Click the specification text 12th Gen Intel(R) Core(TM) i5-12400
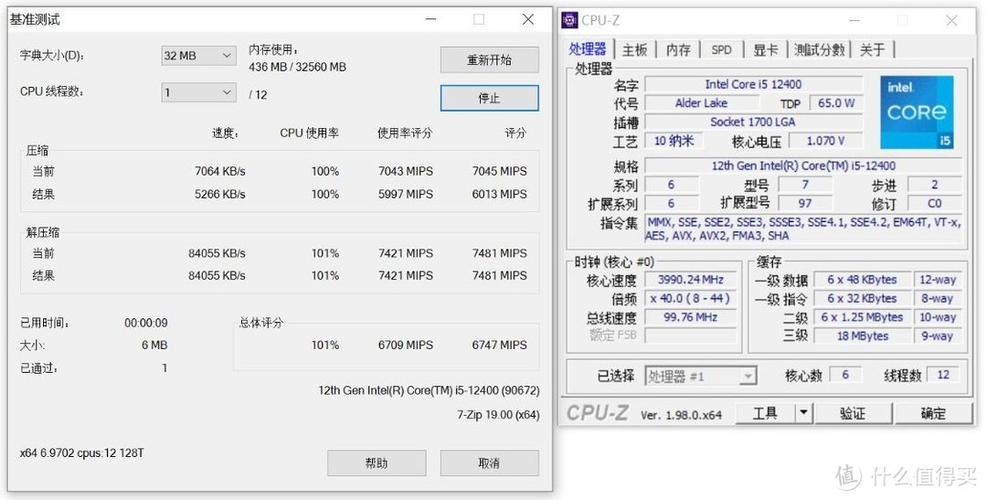This screenshot has height=500, width=987. pyautogui.click(x=804, y=166)
